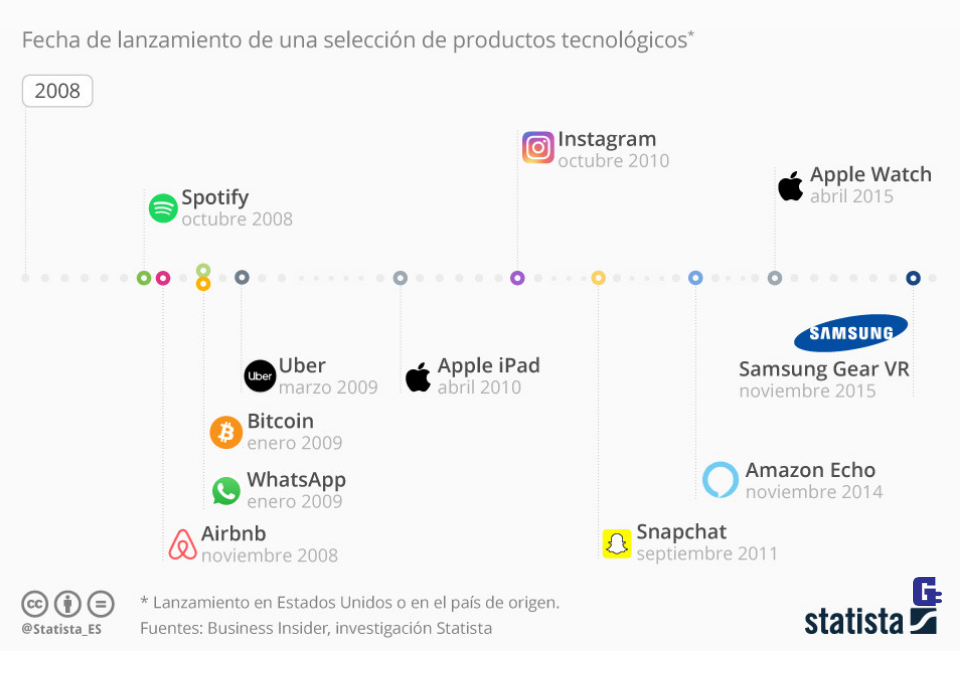960x684 pixels.
Task: Click the Uber black circle logo
Action: [x=260, y=376]
